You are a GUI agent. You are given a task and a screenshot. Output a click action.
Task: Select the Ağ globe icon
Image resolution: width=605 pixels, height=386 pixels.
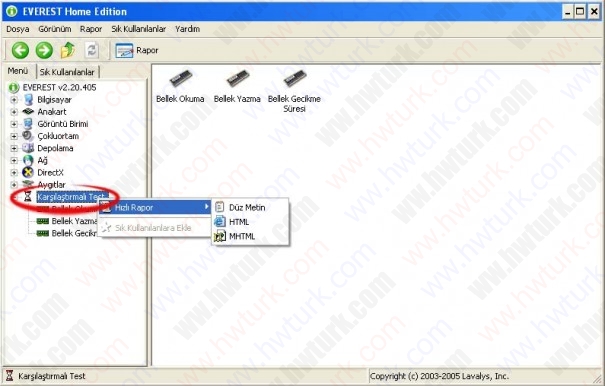(x=28, y=160)
